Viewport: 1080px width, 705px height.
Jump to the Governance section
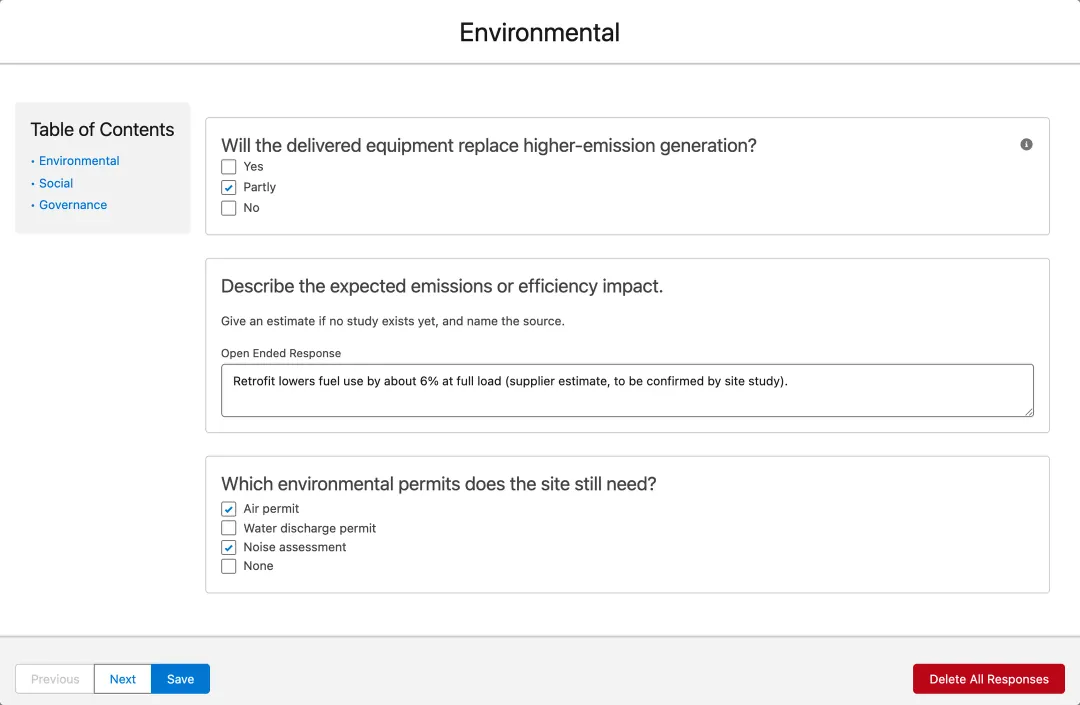[73, 204]
